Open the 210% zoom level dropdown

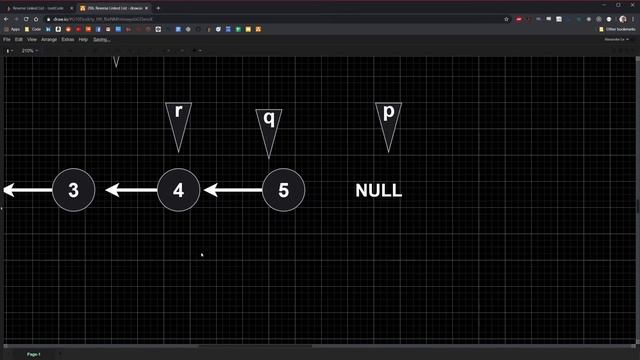[30, 51]
